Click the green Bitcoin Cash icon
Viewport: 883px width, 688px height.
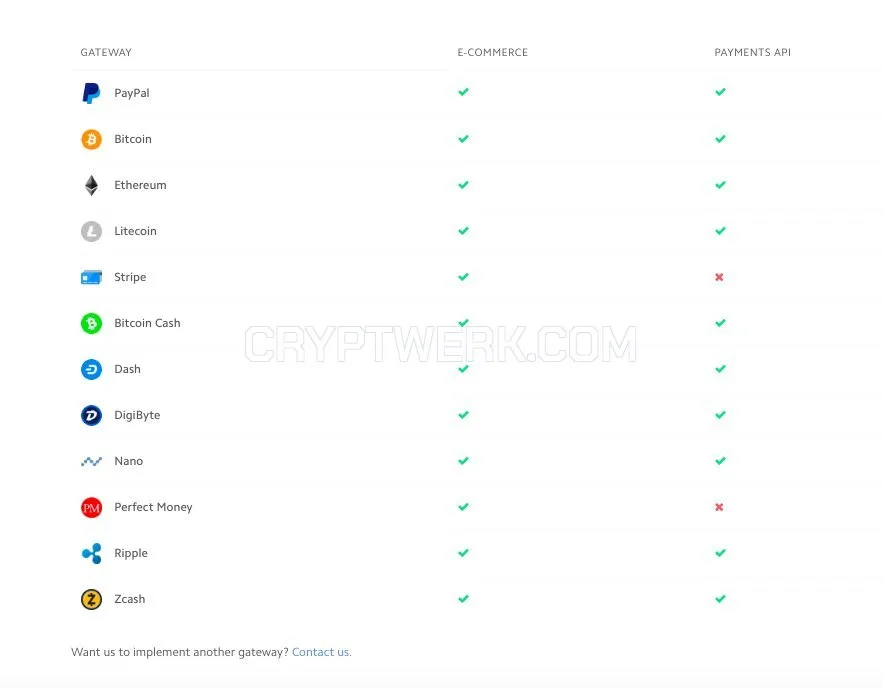(91, 323)
